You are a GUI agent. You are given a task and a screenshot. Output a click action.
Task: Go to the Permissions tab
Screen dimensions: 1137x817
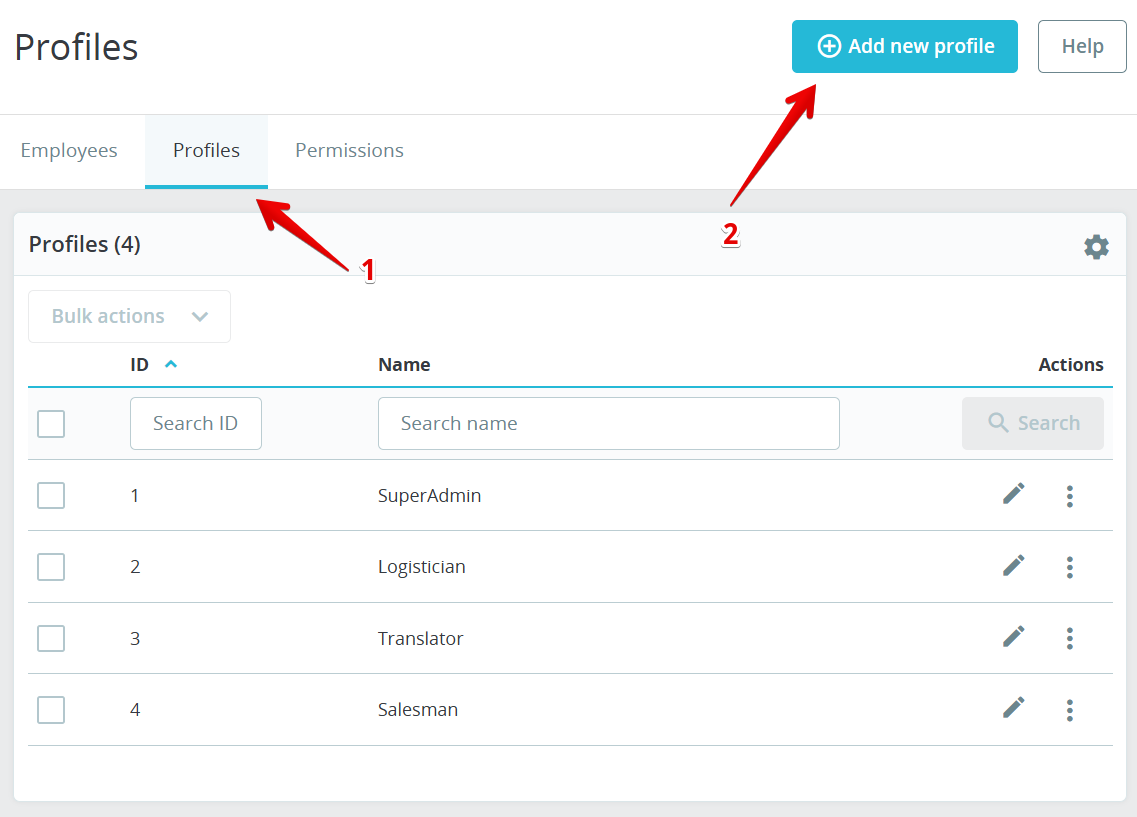coord(349,151)
